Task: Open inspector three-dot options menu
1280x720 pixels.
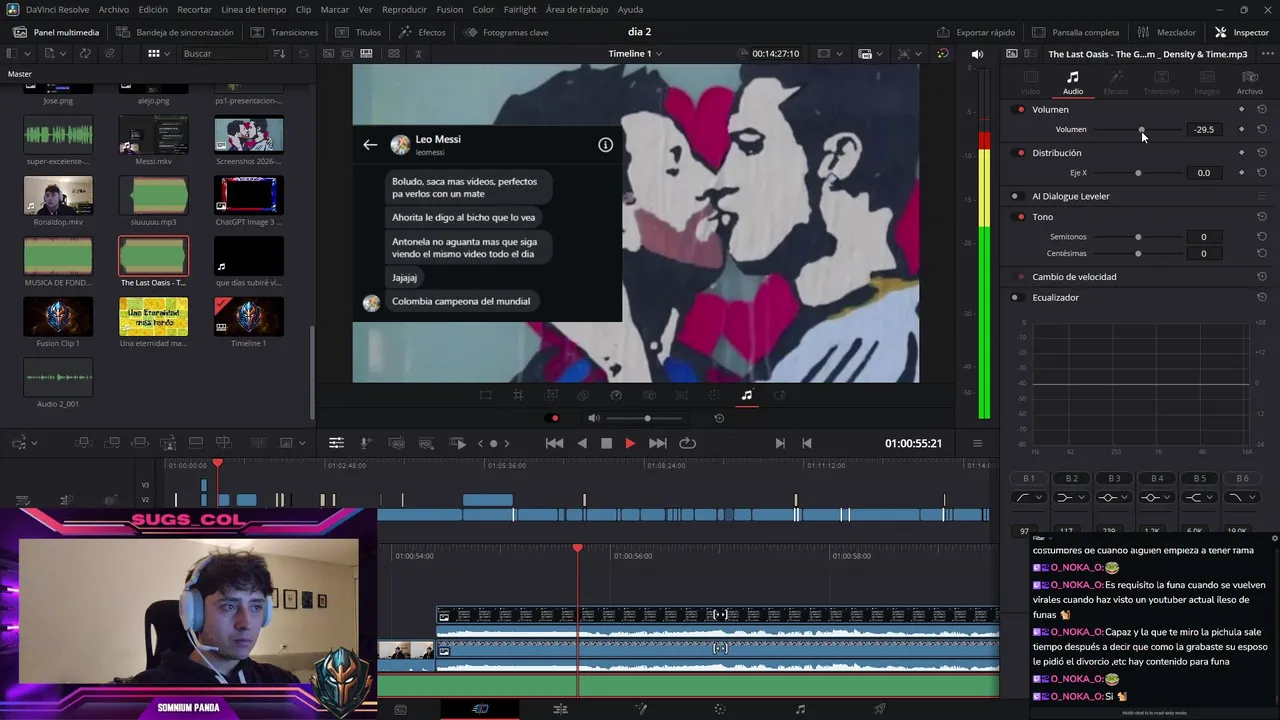Action: tap(1267, 54)
